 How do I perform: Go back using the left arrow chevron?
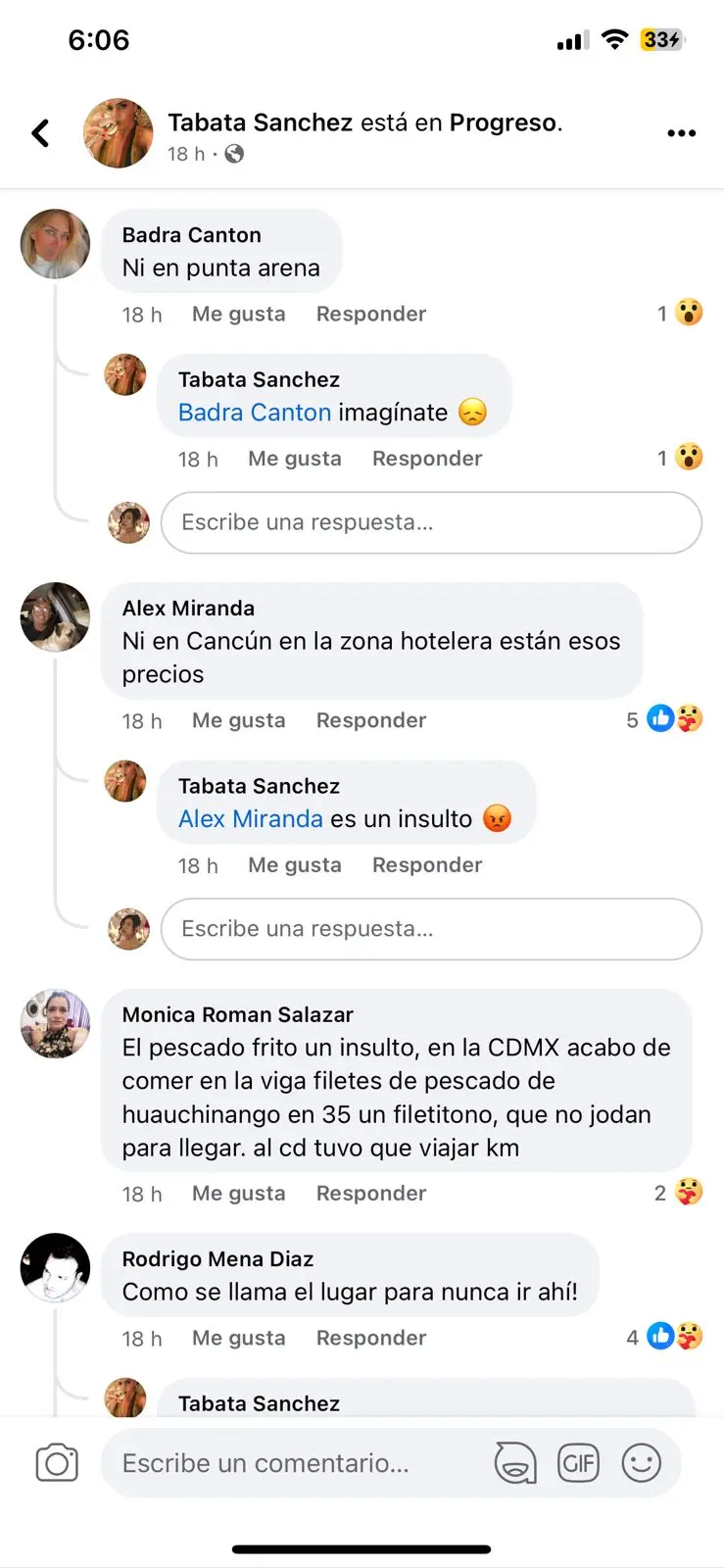pyautogui.click(x=40, y=132)
